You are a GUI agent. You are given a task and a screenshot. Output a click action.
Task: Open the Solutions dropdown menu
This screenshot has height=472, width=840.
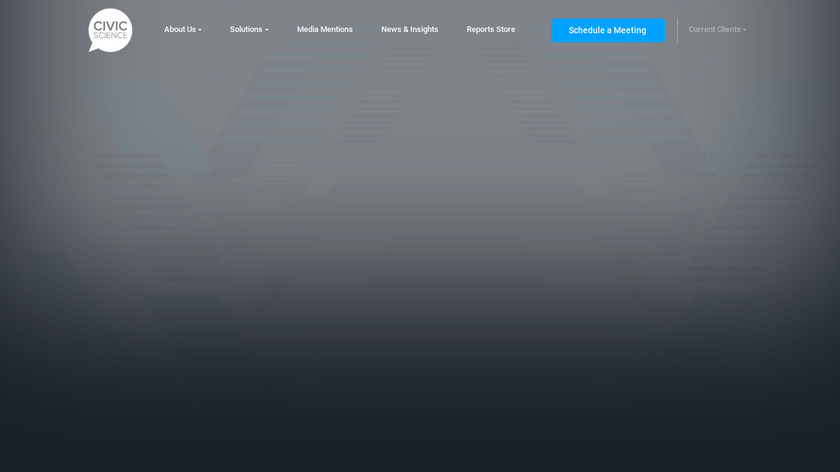[249, 29]
